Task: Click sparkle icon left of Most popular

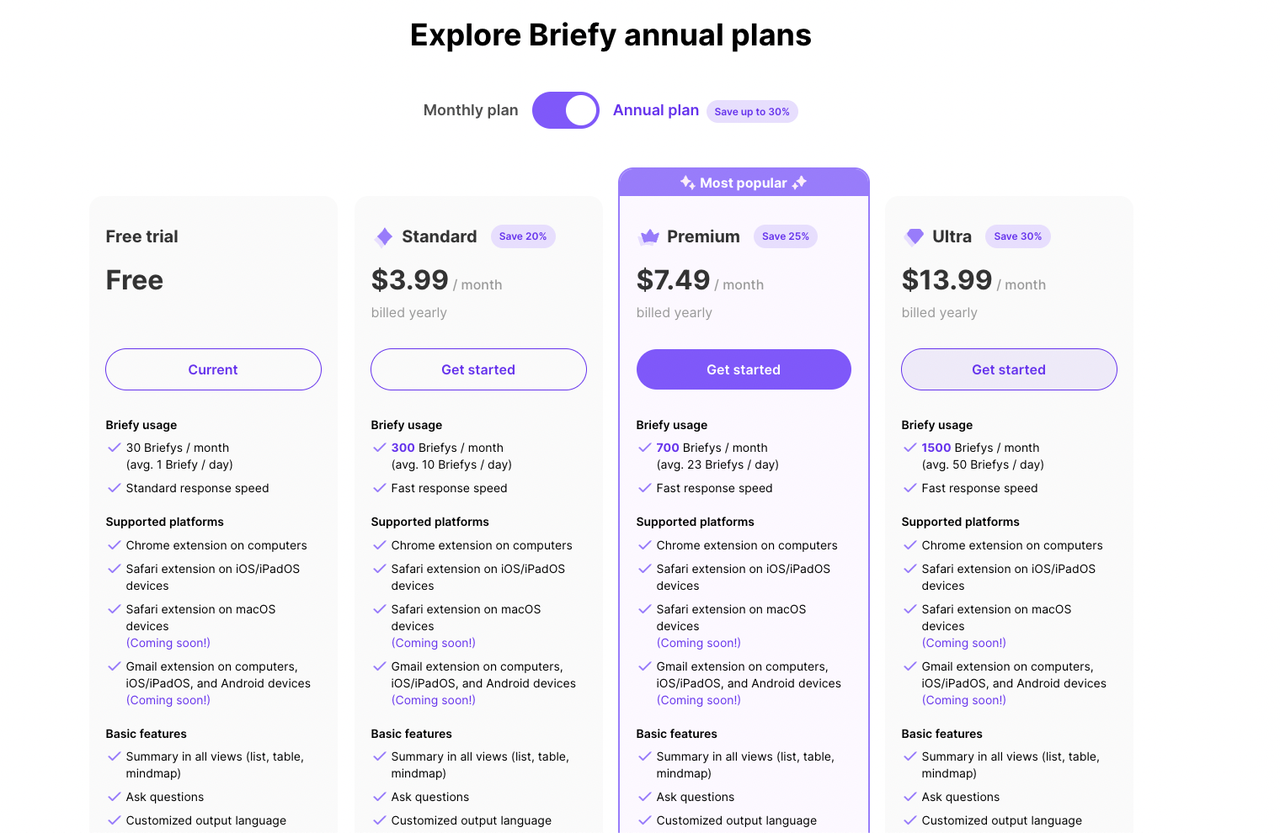Action: (687, 183)
